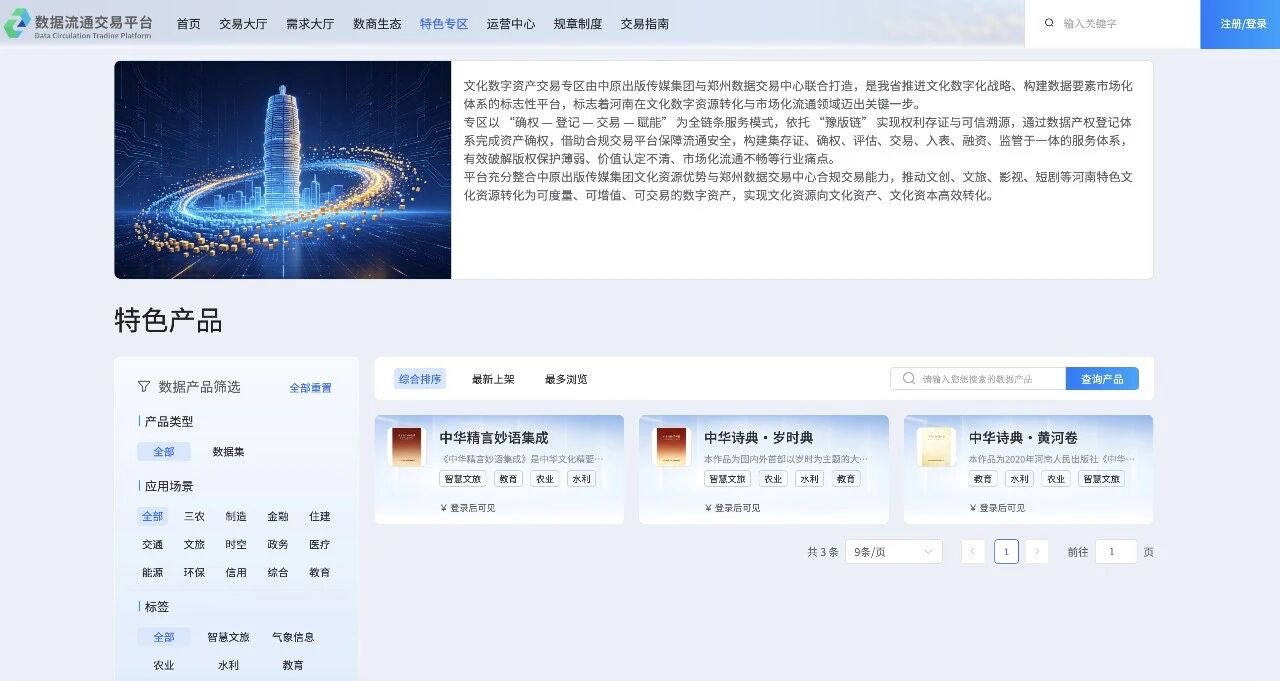Click page number 1 in pagination
1280x681 pixels.
(x=1006, y=551)
